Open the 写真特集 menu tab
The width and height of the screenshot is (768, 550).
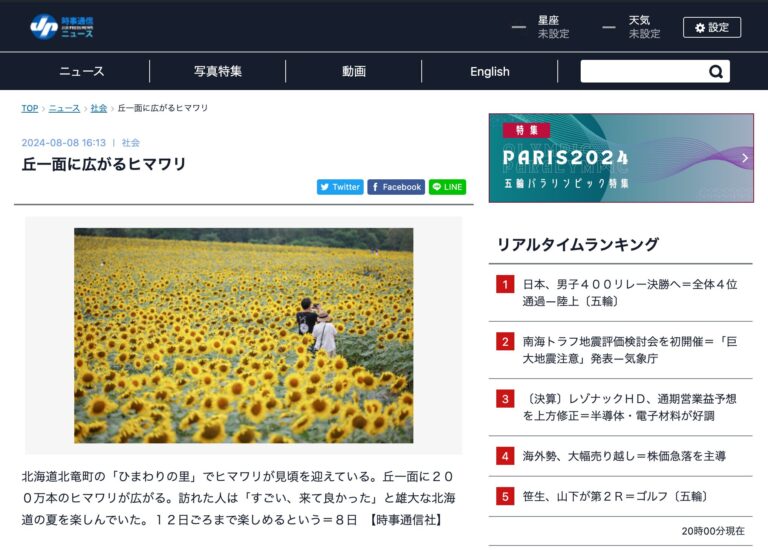click(x=218, y=72)
